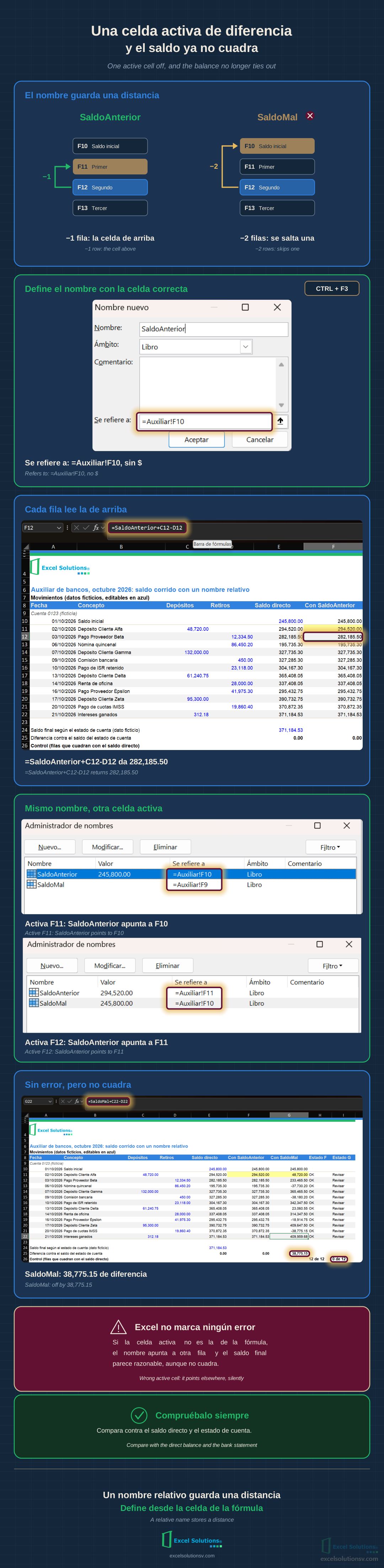Screen dimensions: 384x1568
Task: Open the Ámbito dropdown showing Libro
Action: [245, 347]
